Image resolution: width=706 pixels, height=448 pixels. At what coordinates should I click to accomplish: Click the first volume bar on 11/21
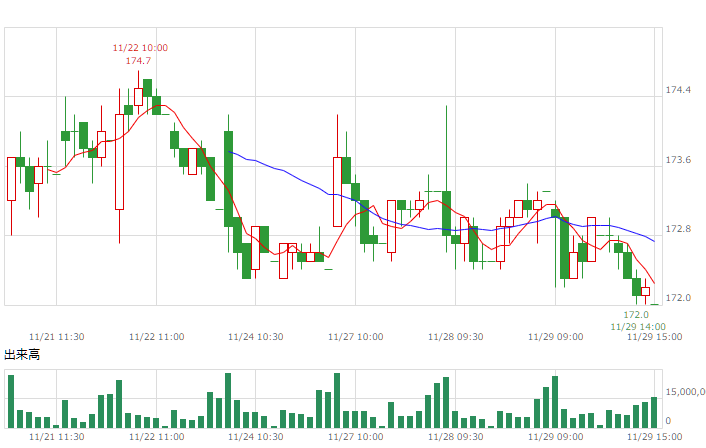tap(11, 402)
